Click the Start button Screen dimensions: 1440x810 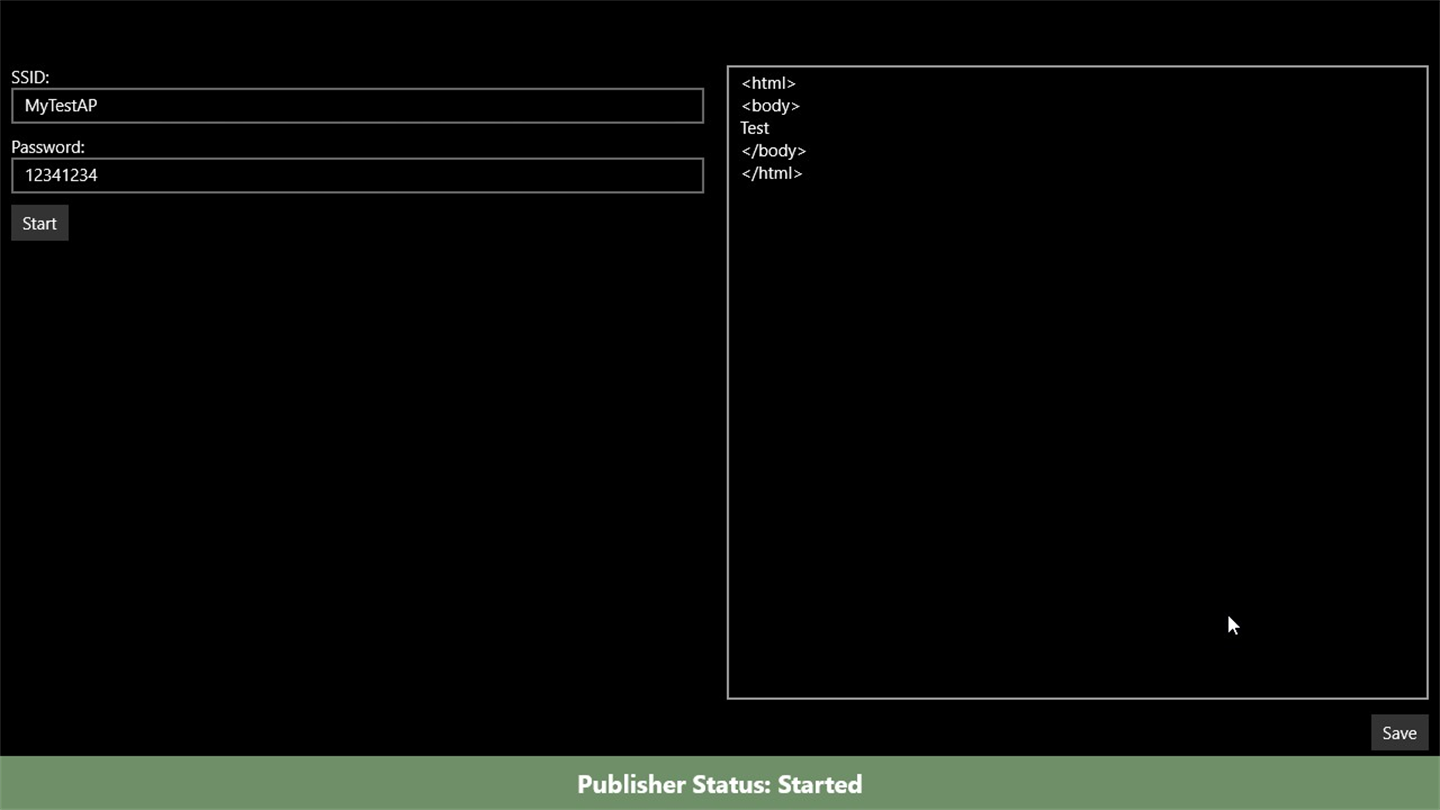40,223
